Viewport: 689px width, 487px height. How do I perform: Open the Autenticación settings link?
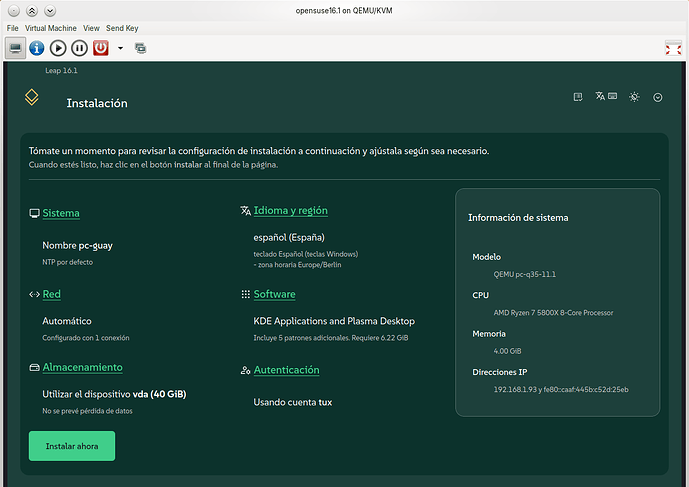pyautogui.click(x=286, y=370)
